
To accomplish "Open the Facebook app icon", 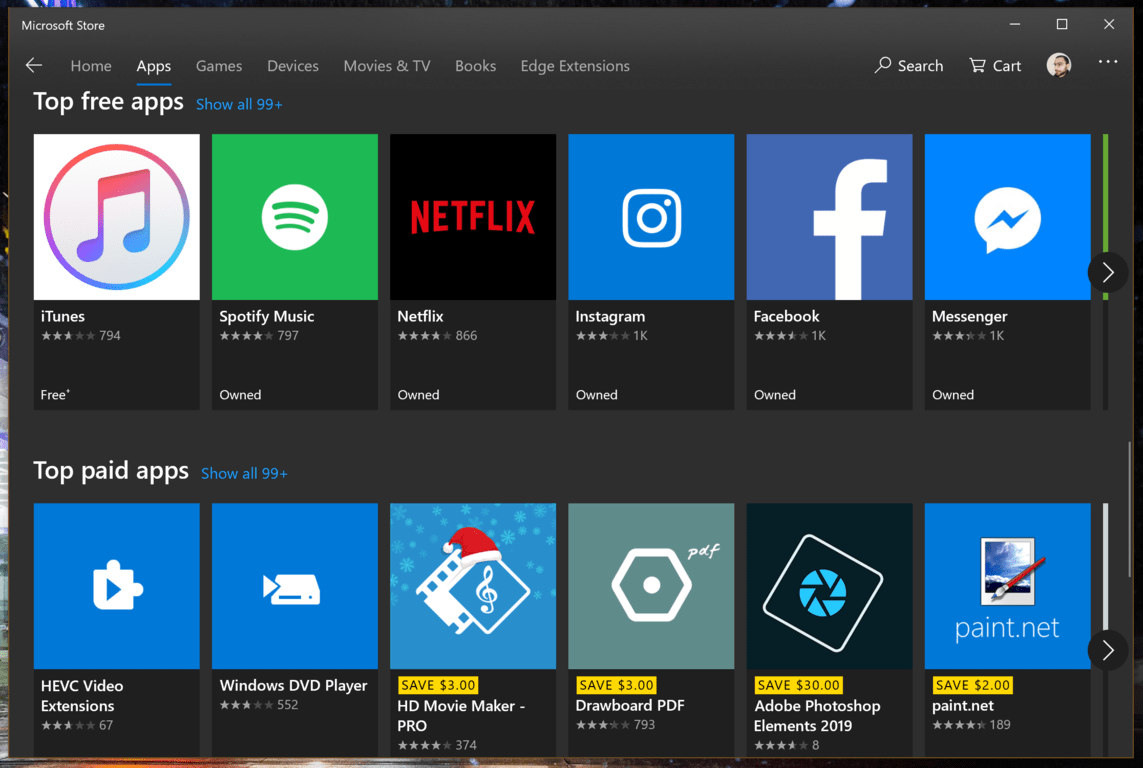I will point(830,216).
